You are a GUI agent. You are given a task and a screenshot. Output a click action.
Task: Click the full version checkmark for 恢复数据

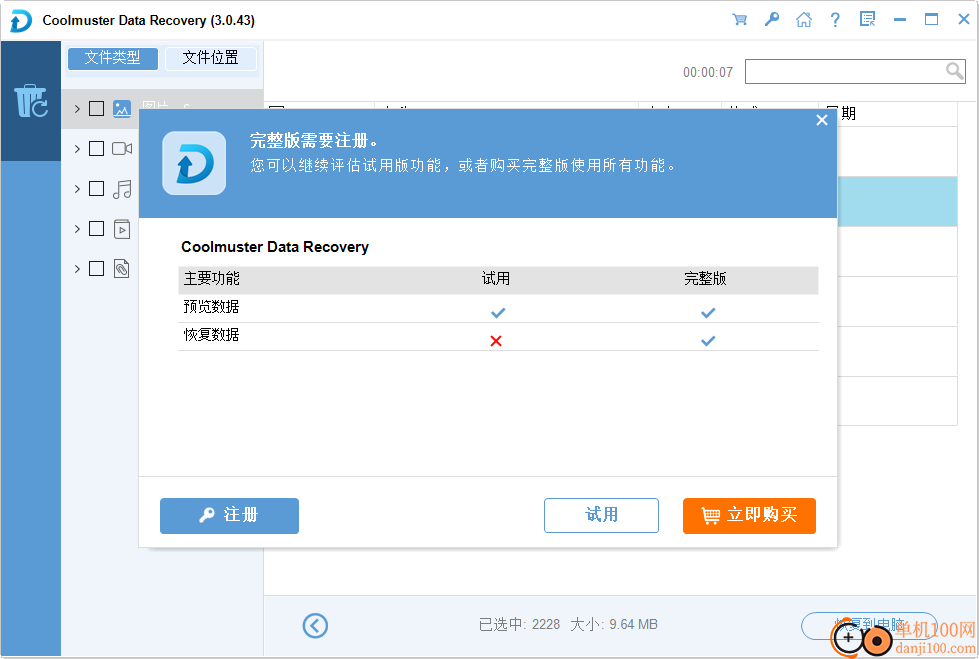click(x=707, y=341)
